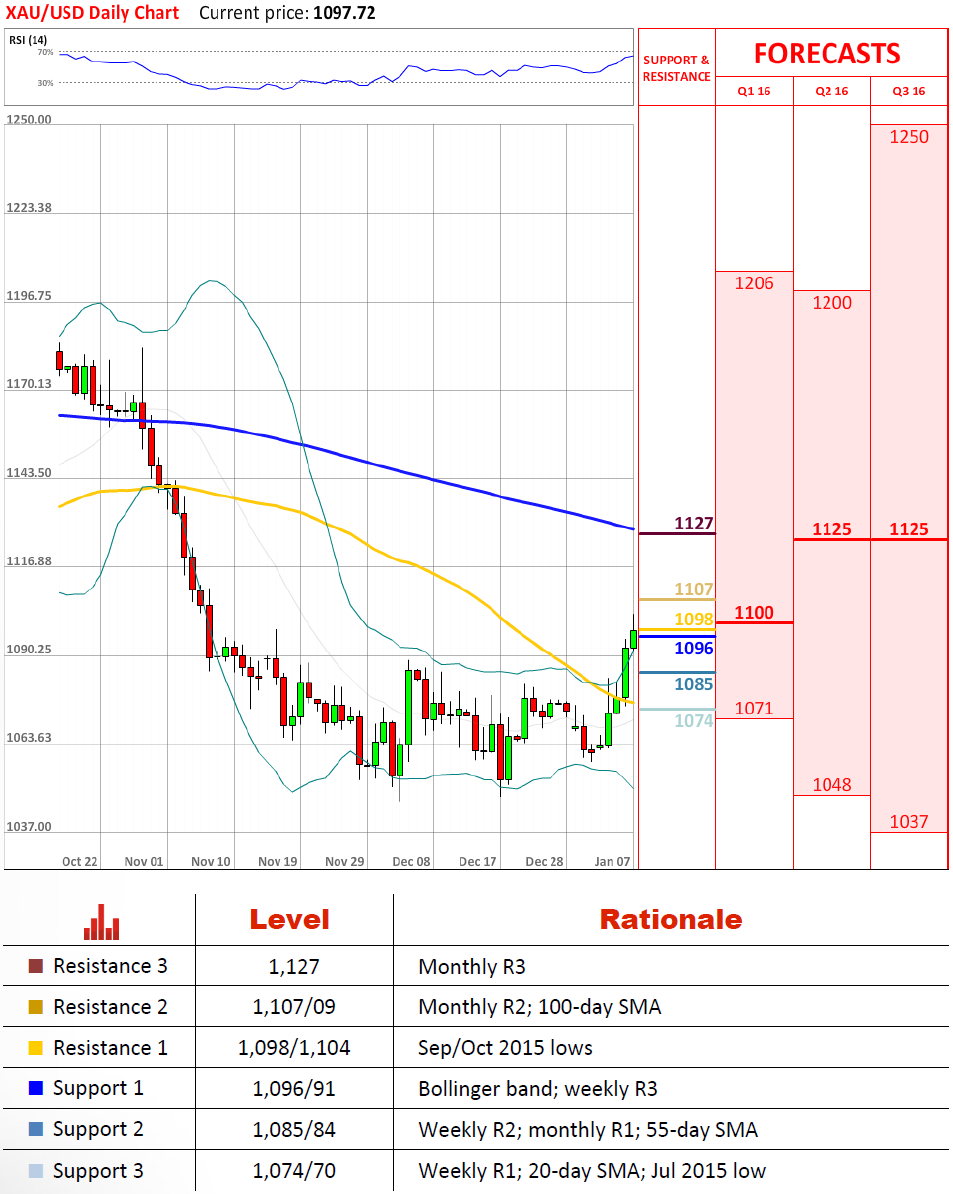Click the 1074 support level marker
Viewport: 953px width, 1194px height.
click(693, 720)
